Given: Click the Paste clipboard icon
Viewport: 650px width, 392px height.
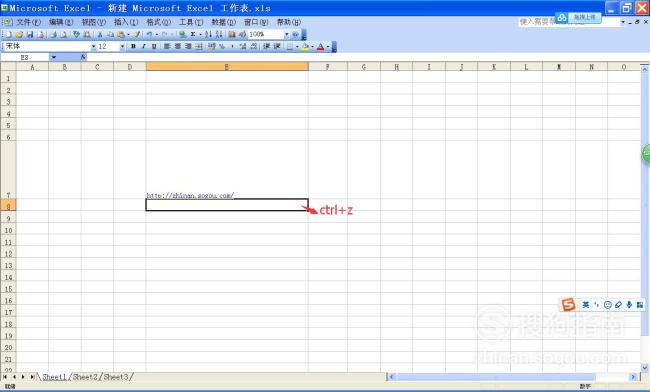Looking at the screenshot, I should pos(121,34).
